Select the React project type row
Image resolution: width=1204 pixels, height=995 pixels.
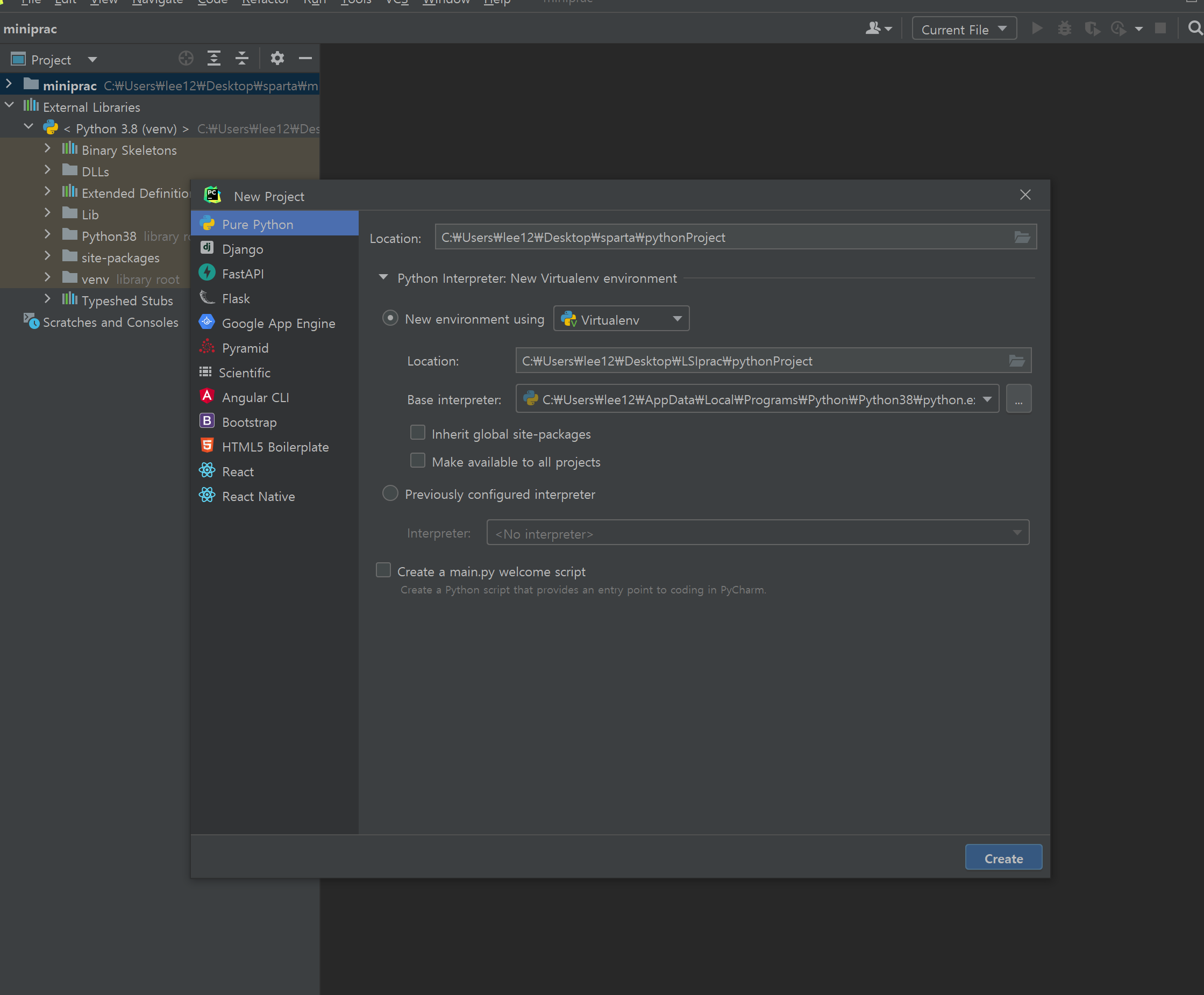pos(275,472)
